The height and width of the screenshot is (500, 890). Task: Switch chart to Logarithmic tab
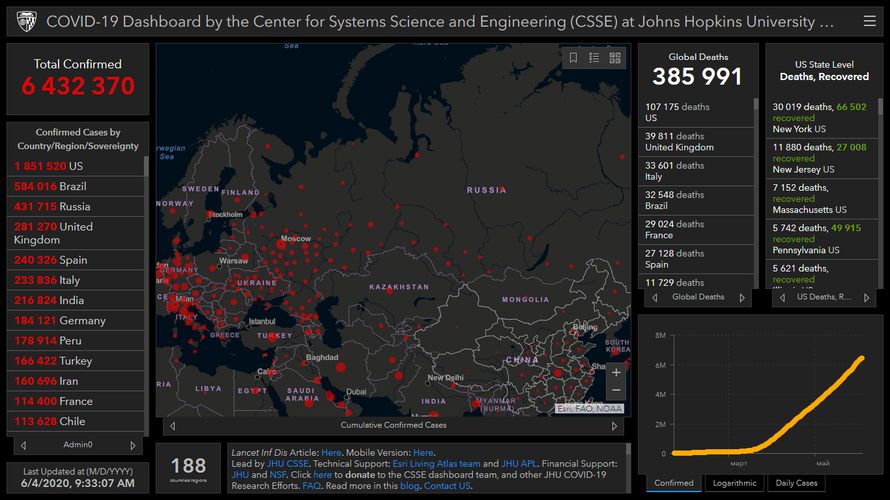735,483
